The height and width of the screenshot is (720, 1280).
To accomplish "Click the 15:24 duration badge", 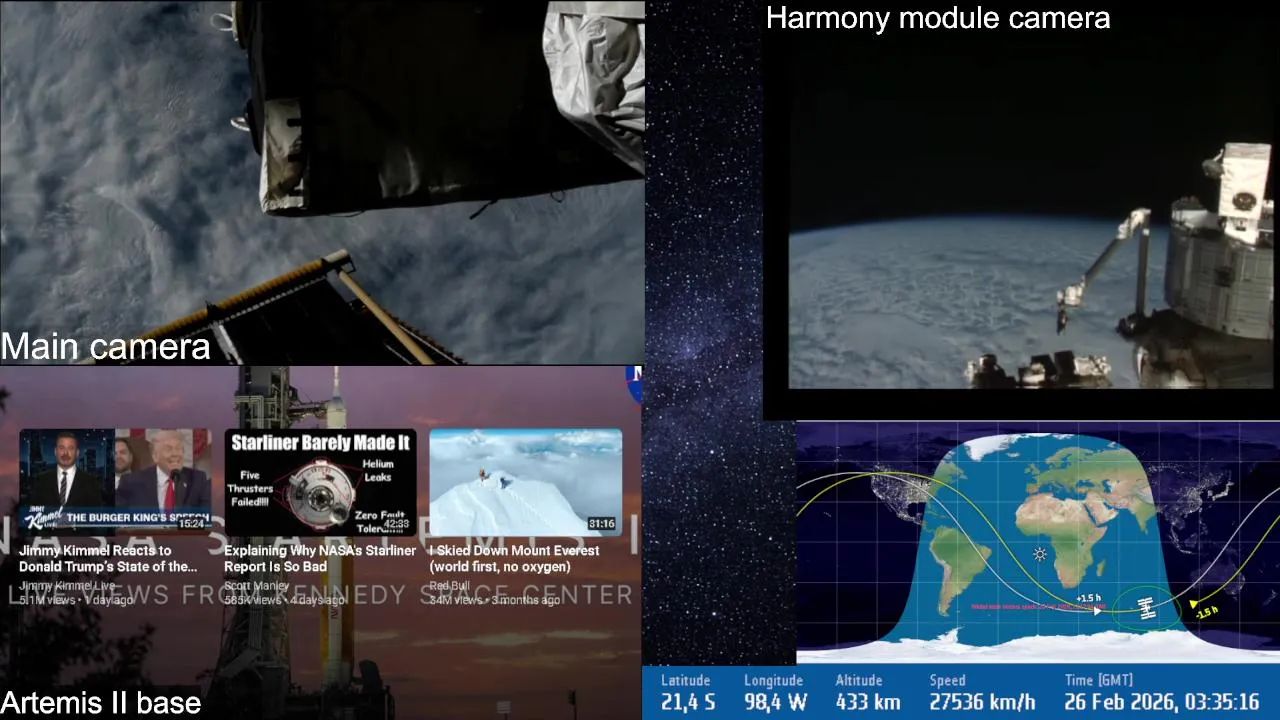I will pyautogui.click(x=191, y=524).
